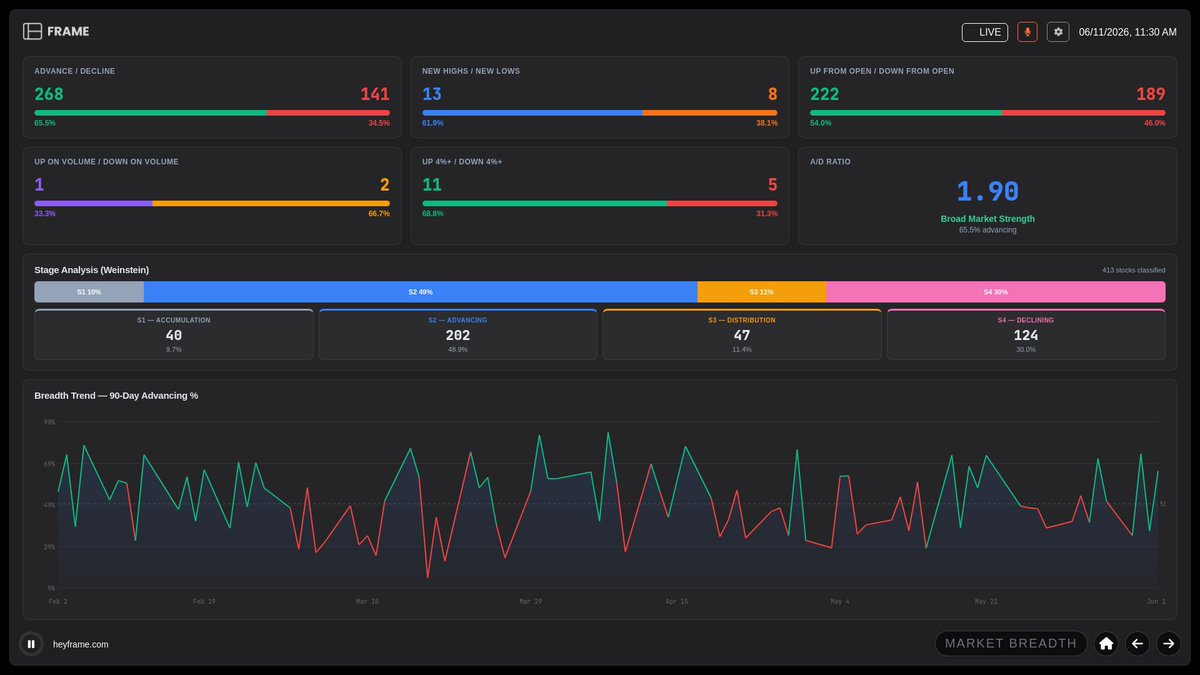Click down from open value 189
The width and height of the screenshot is (1200, 675).
click(1151, 94)
